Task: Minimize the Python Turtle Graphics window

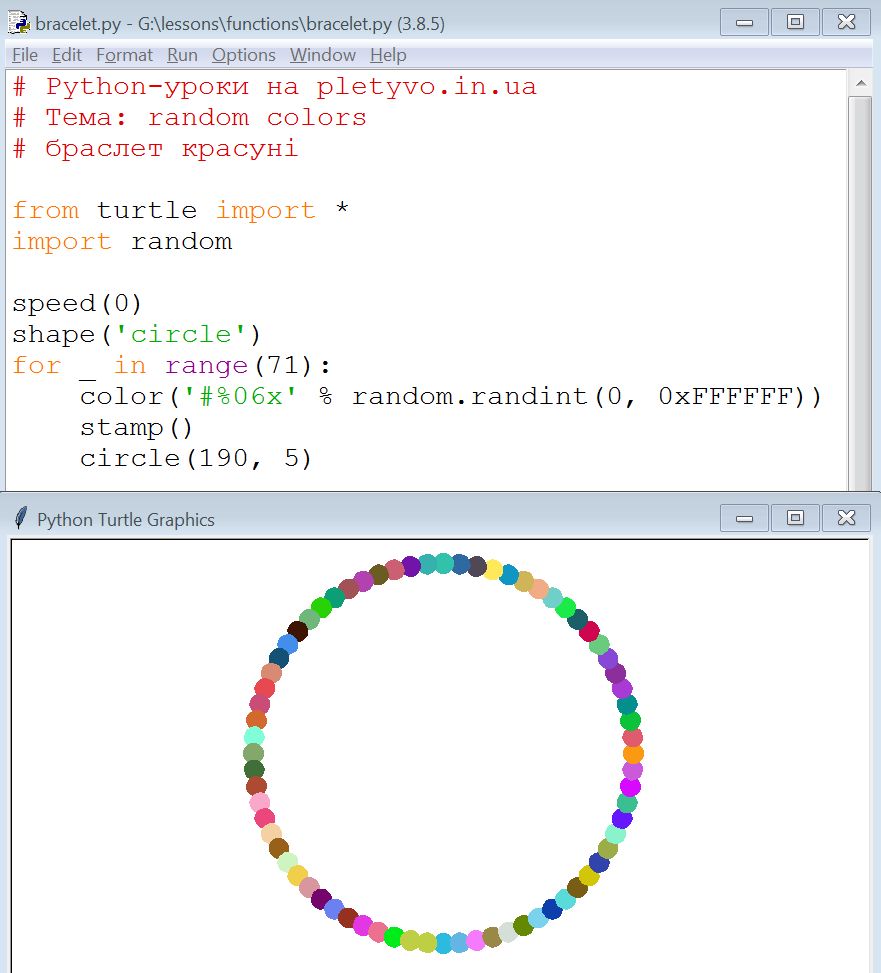Action: [744, 518]
